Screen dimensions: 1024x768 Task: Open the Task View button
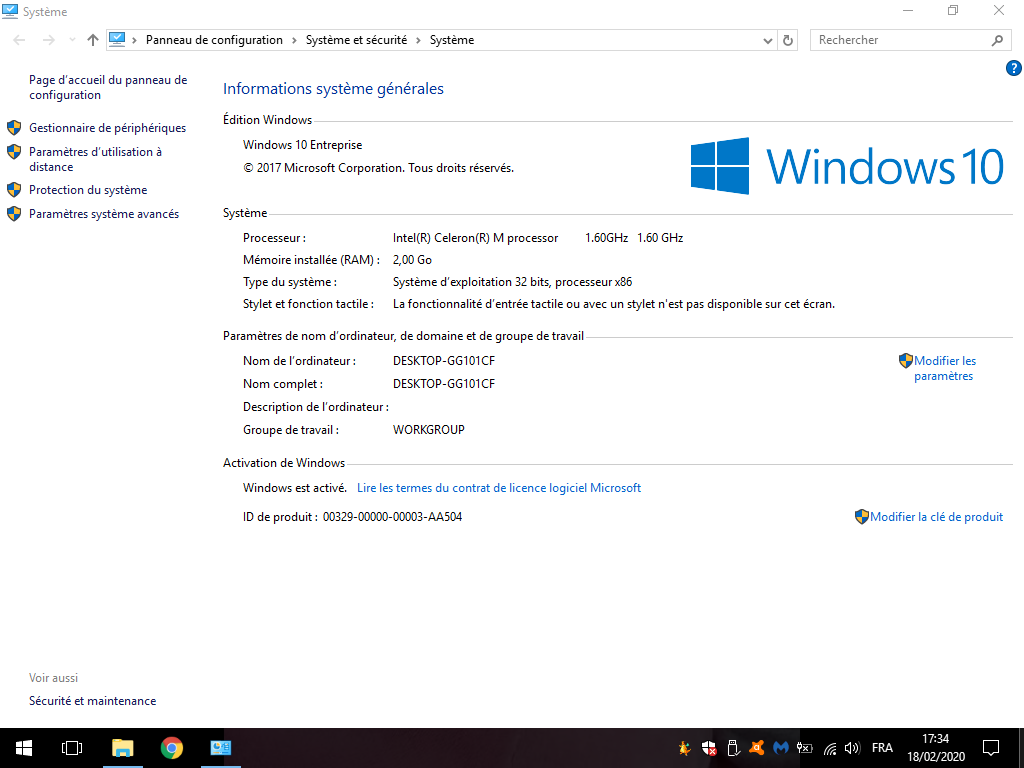(72, 748)
